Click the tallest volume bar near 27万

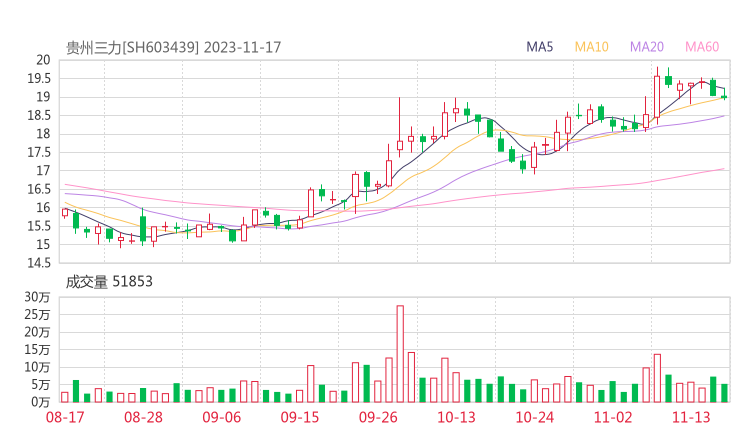tap(400, 354)
